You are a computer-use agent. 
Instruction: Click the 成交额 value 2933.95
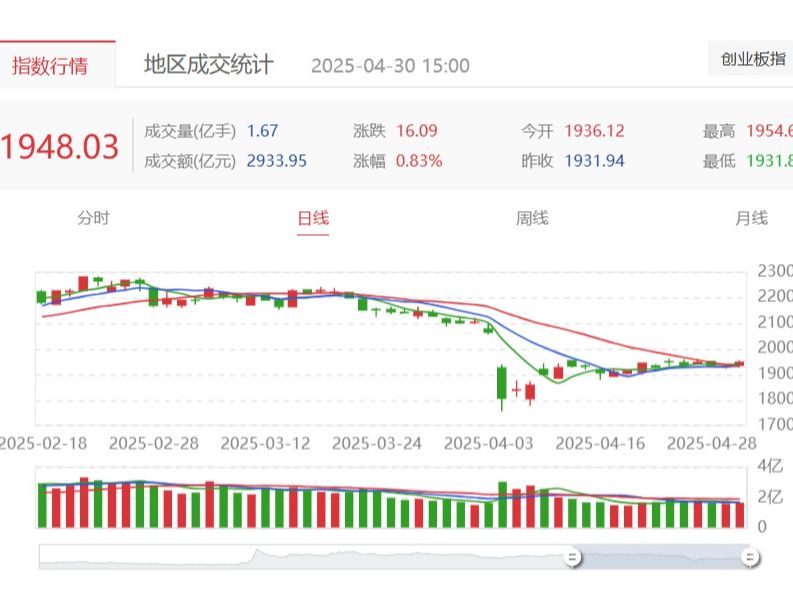(276, 161)
